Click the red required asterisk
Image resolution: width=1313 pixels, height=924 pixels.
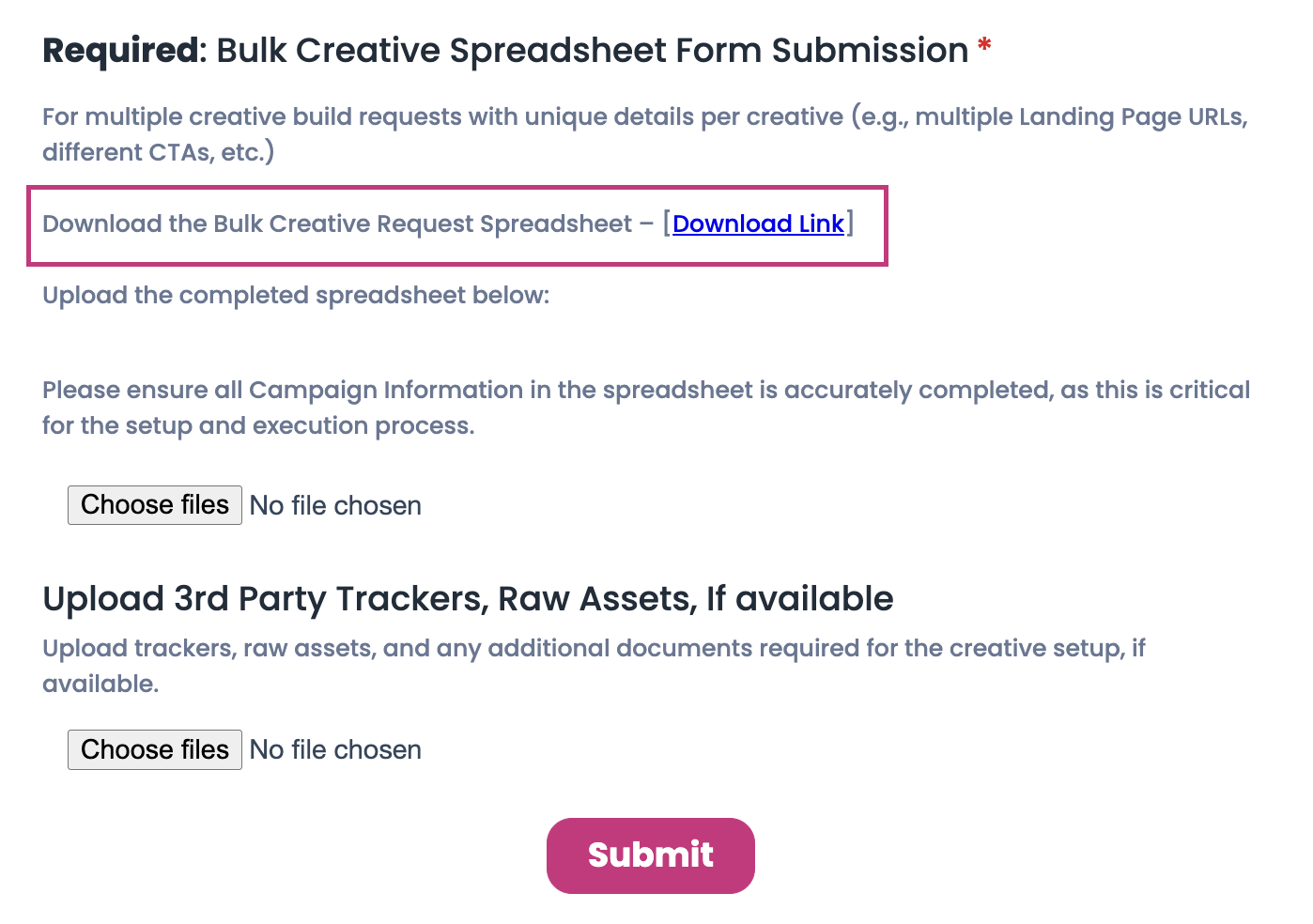(x=984, y=46)
